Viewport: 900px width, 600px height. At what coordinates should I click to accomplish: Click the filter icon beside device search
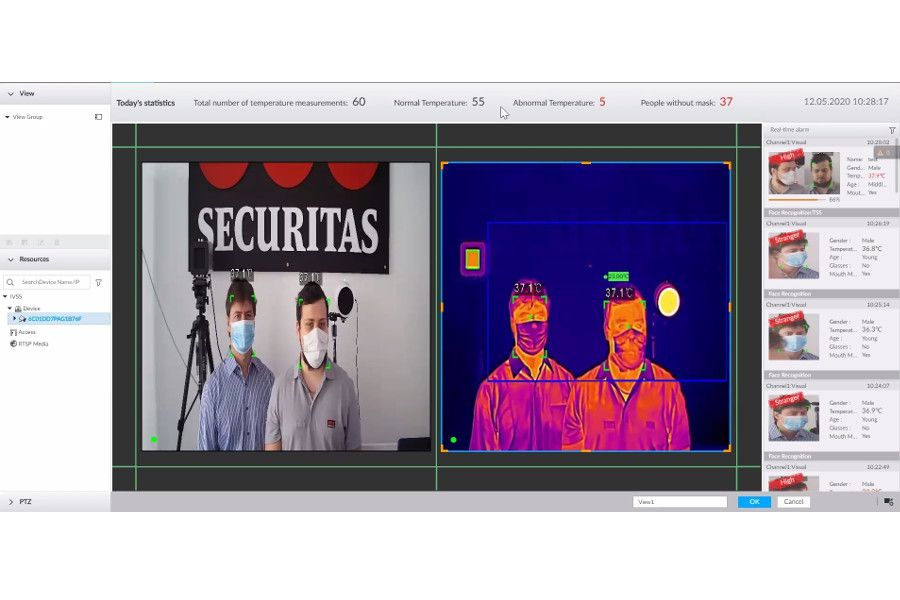pos(98,283)
